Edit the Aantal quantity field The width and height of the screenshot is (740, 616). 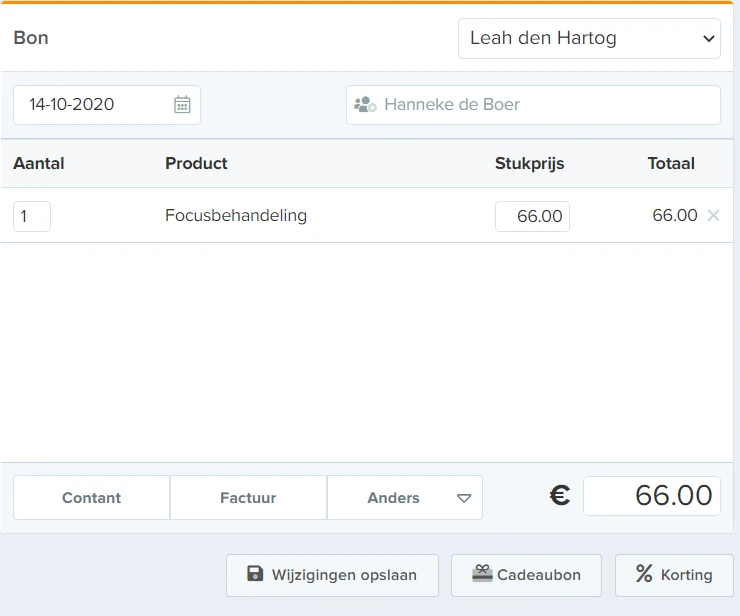point(32,217)
